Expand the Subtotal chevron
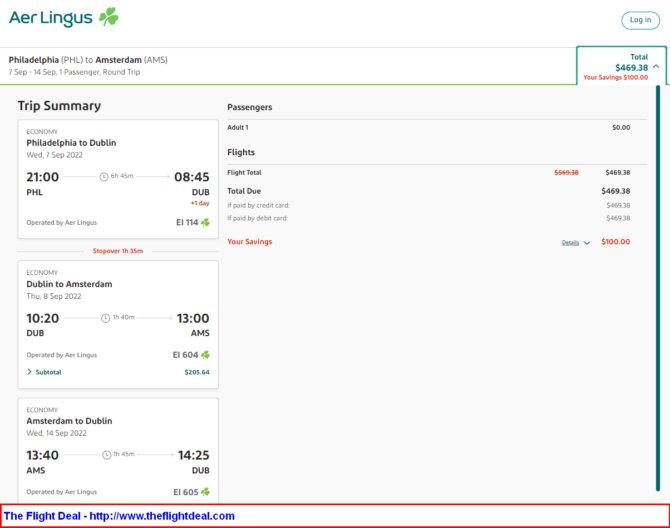670x528 pixels. point(29,372)
